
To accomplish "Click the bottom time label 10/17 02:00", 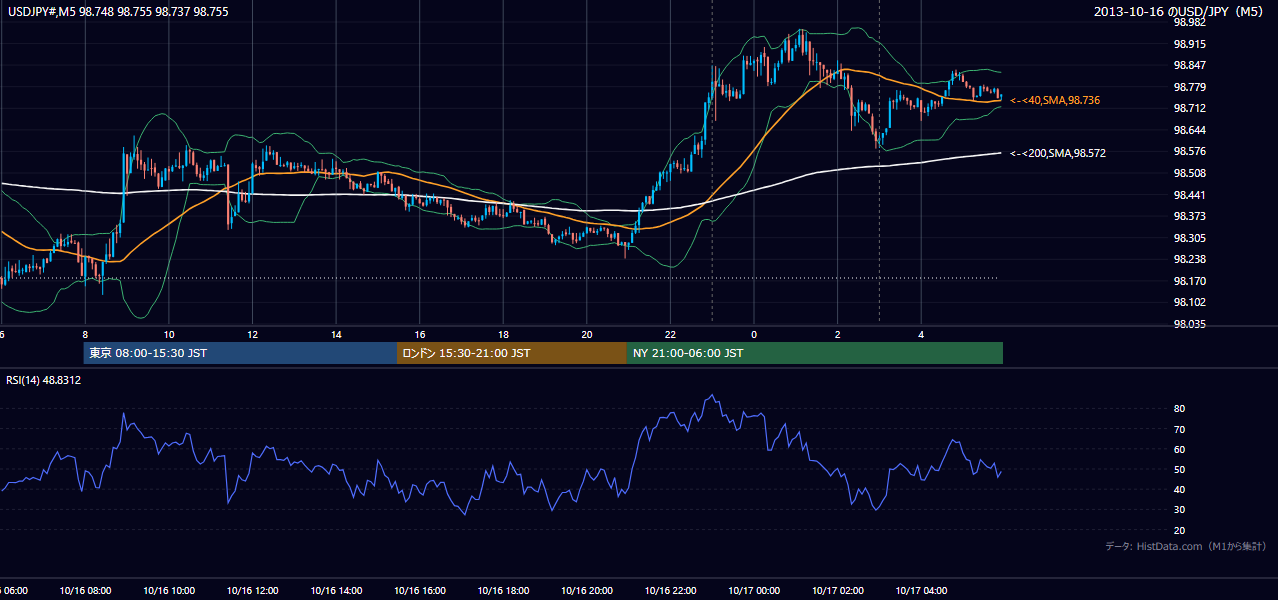I will pyautogui.click(x=838, y=590).
